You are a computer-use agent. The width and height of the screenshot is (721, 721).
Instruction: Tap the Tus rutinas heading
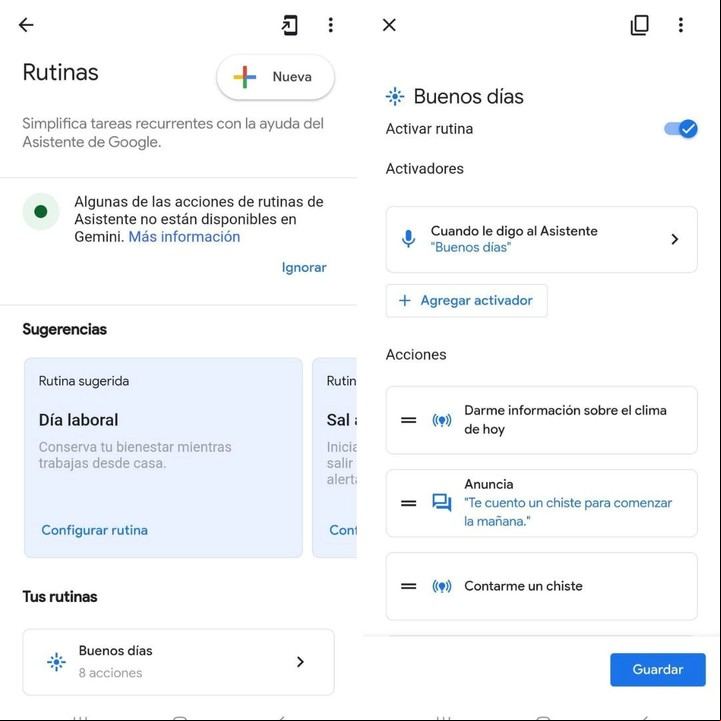[60, 597]
